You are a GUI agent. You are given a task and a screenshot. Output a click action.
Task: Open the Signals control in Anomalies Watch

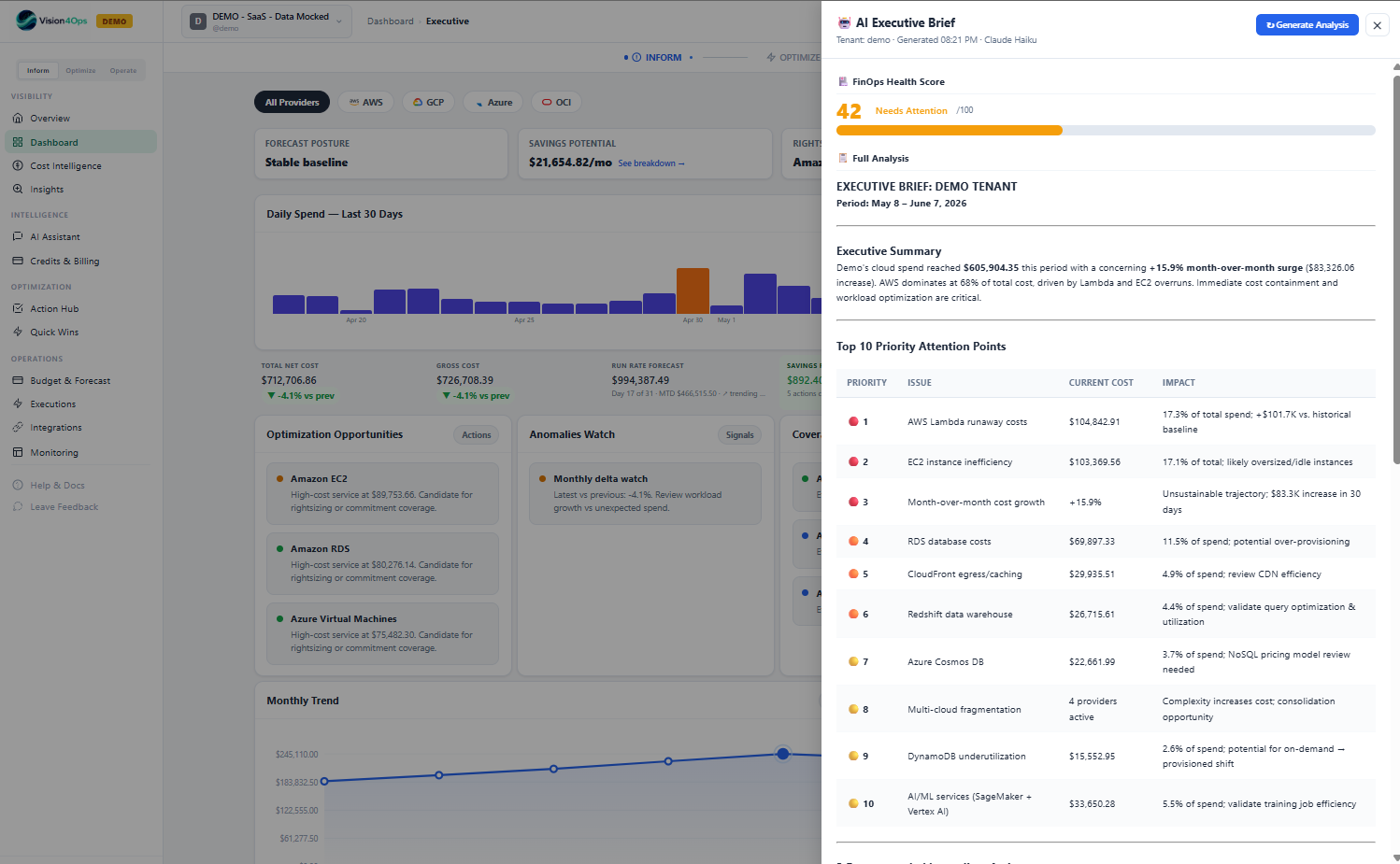[739, 435]
